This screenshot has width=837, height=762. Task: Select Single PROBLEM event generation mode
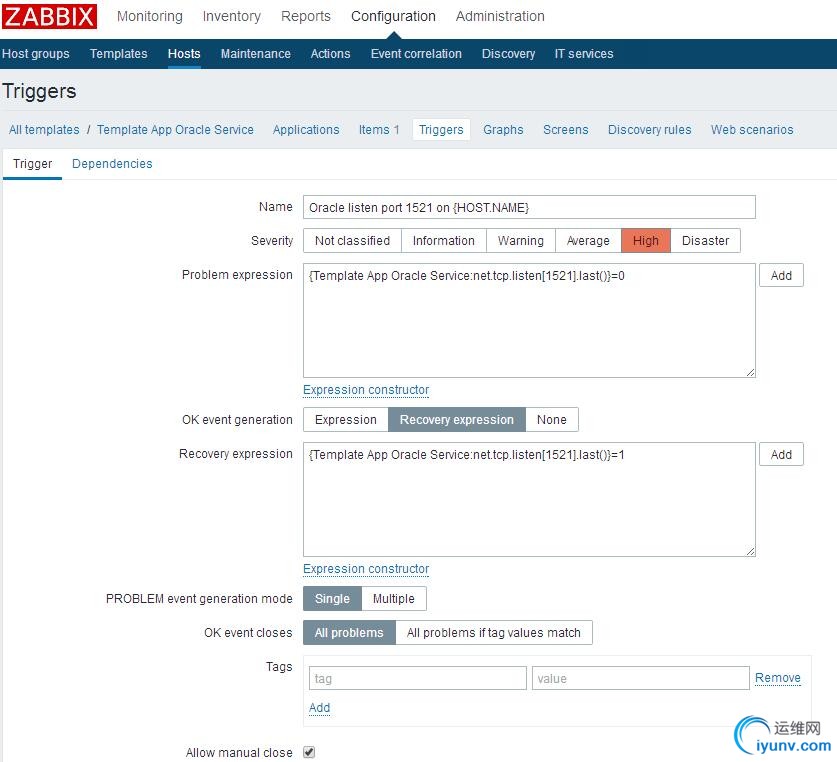(x=333, y=599)
